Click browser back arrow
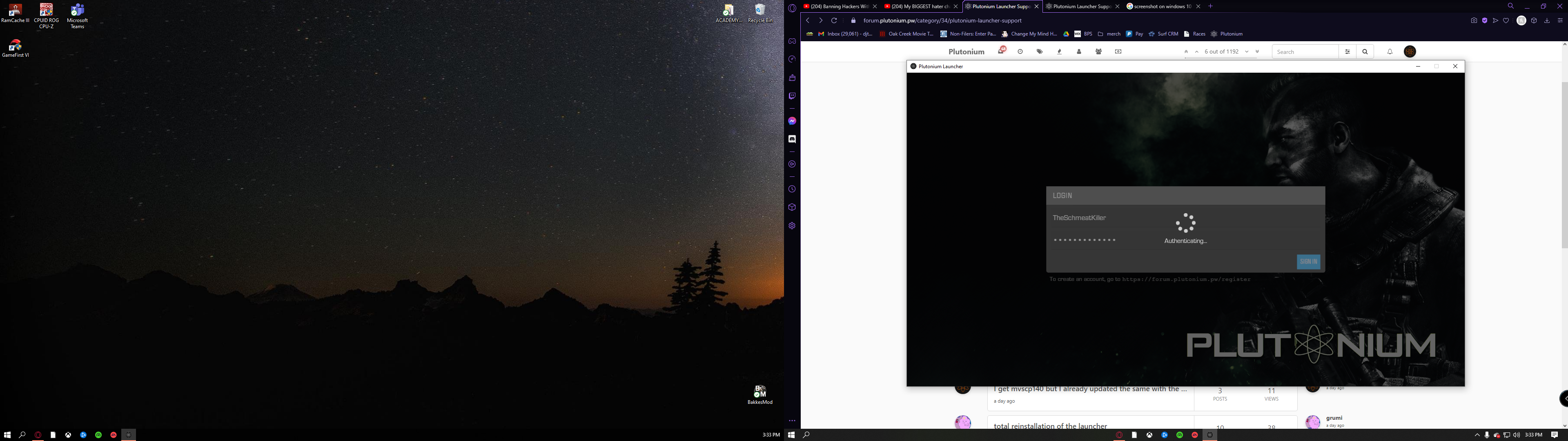Viewport: 1568px width, 441px height. pyautogui.click(x=808, y=21)
